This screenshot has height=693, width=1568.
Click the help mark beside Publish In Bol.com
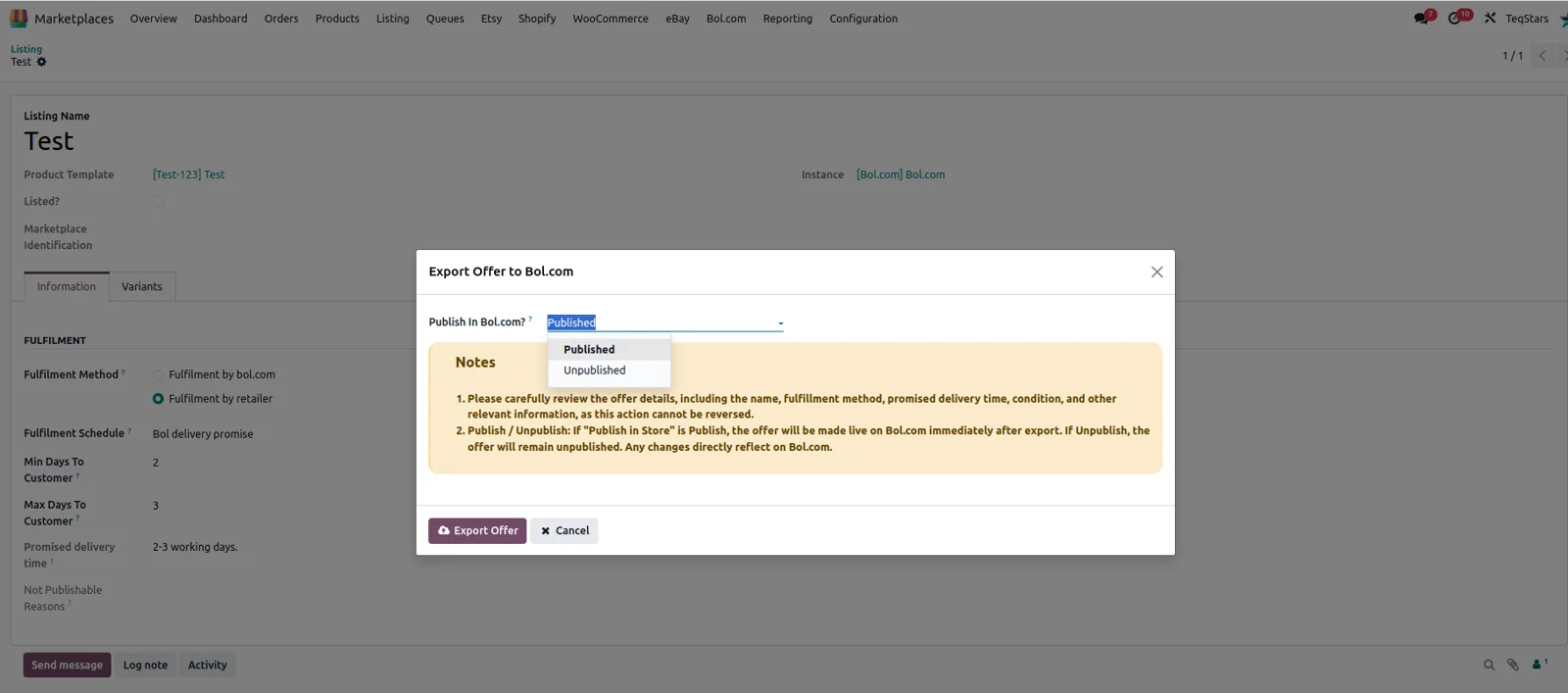coord(530,319)
